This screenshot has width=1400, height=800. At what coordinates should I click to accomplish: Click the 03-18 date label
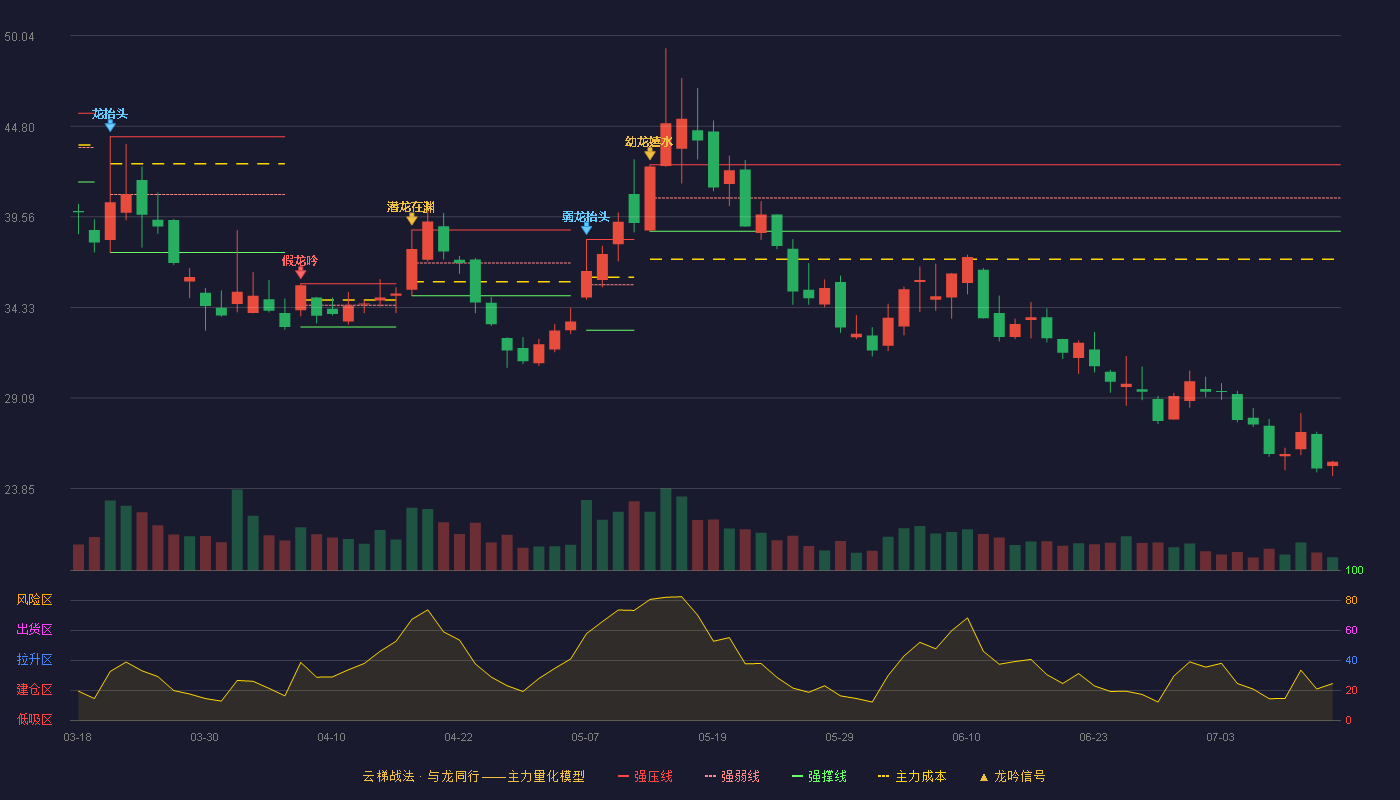[x=78, y=737]
